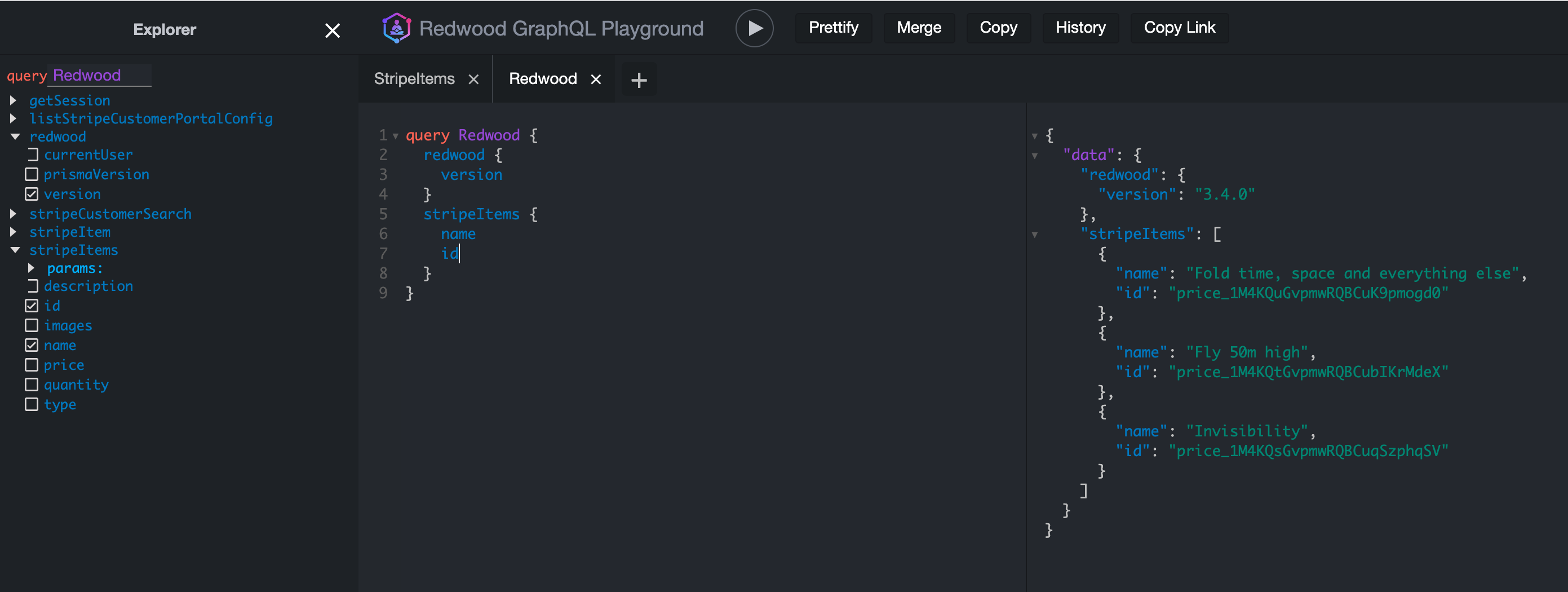
Task: Check the quantity field
Action: pyautogui.click(x=32, y=385)
